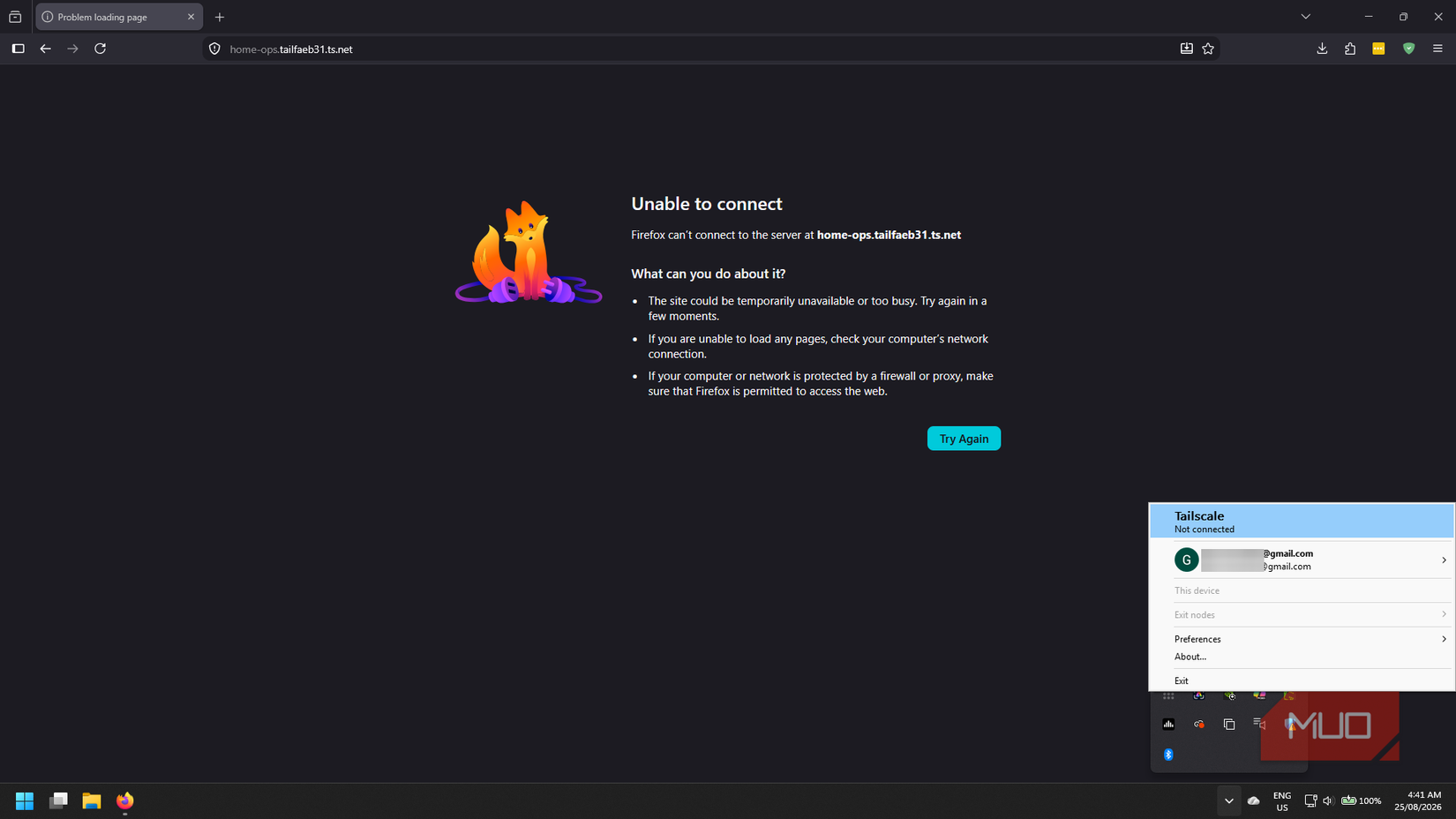Choose Exit in Tailscale menu
1456x819 pixels.
coord(1302,680)
